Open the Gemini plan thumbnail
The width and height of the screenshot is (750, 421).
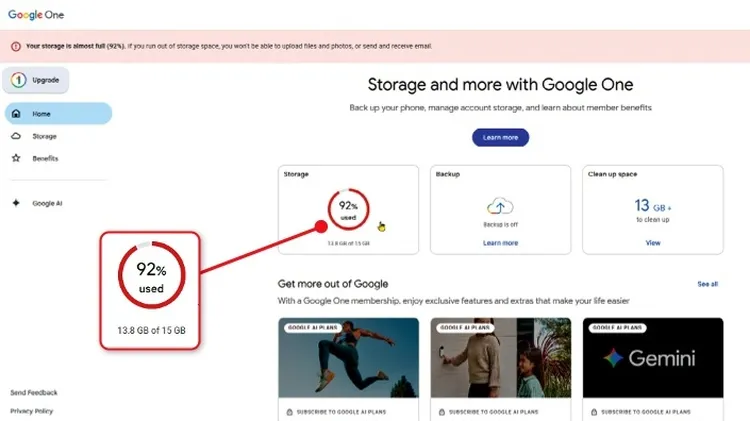coord(652,358)
